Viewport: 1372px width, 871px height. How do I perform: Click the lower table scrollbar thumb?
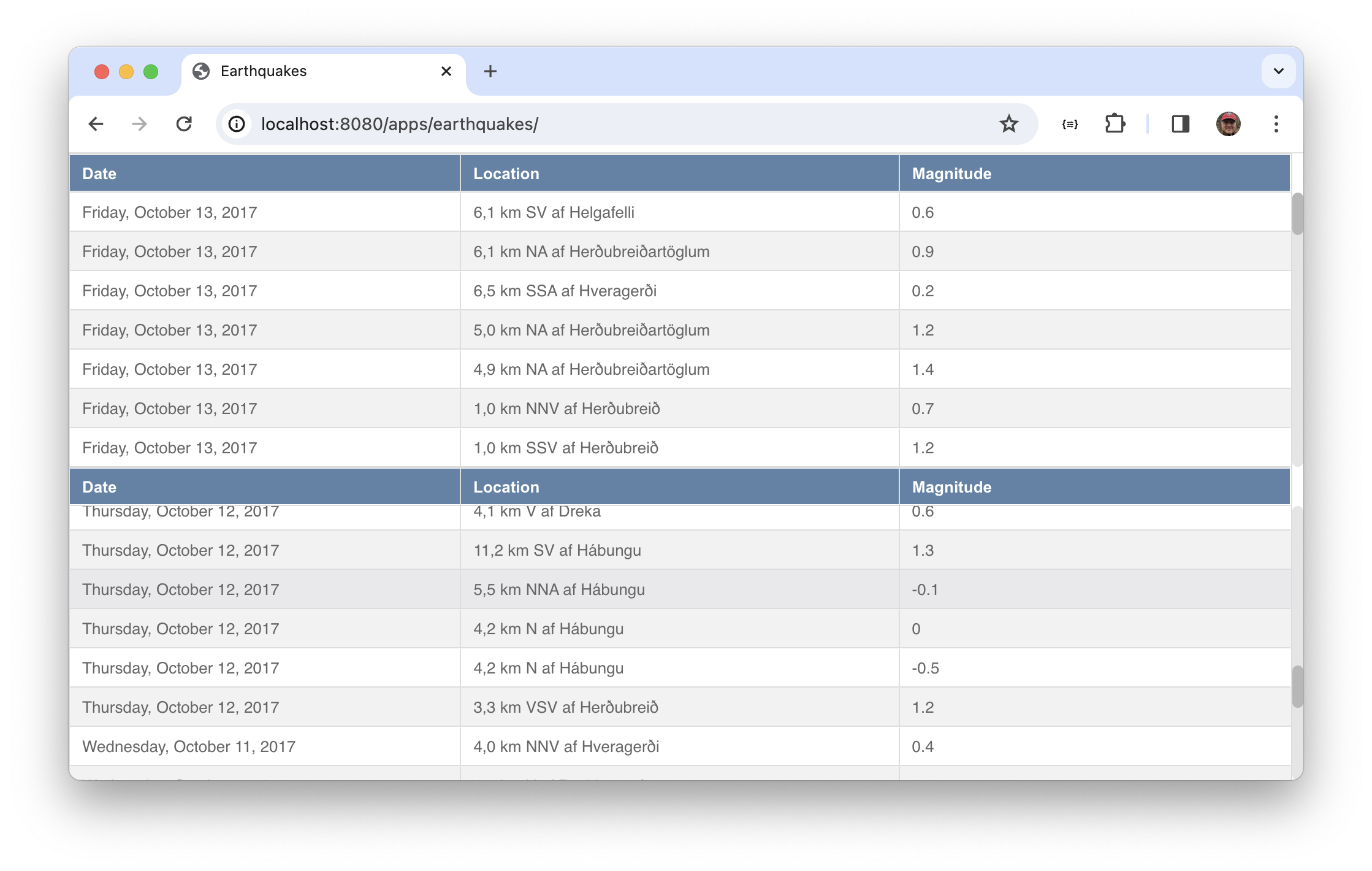tap(1297, 686)
